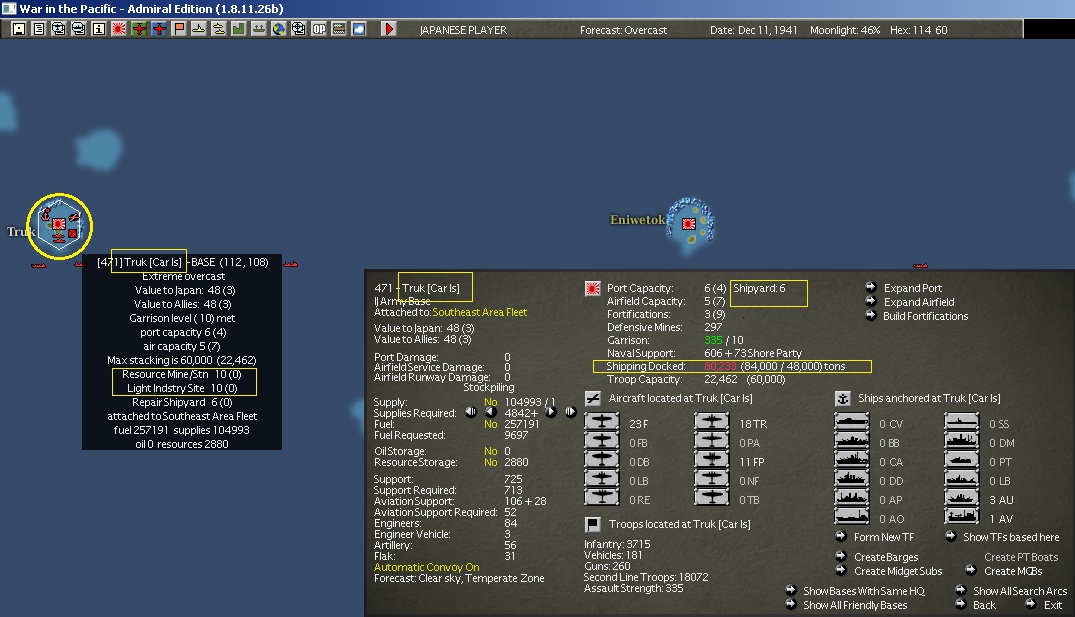Click the 'Repair Shipyard 6 (0)' tooltip line
Image resolution: width=1075 pixels, height=617 pixels.
182,402
